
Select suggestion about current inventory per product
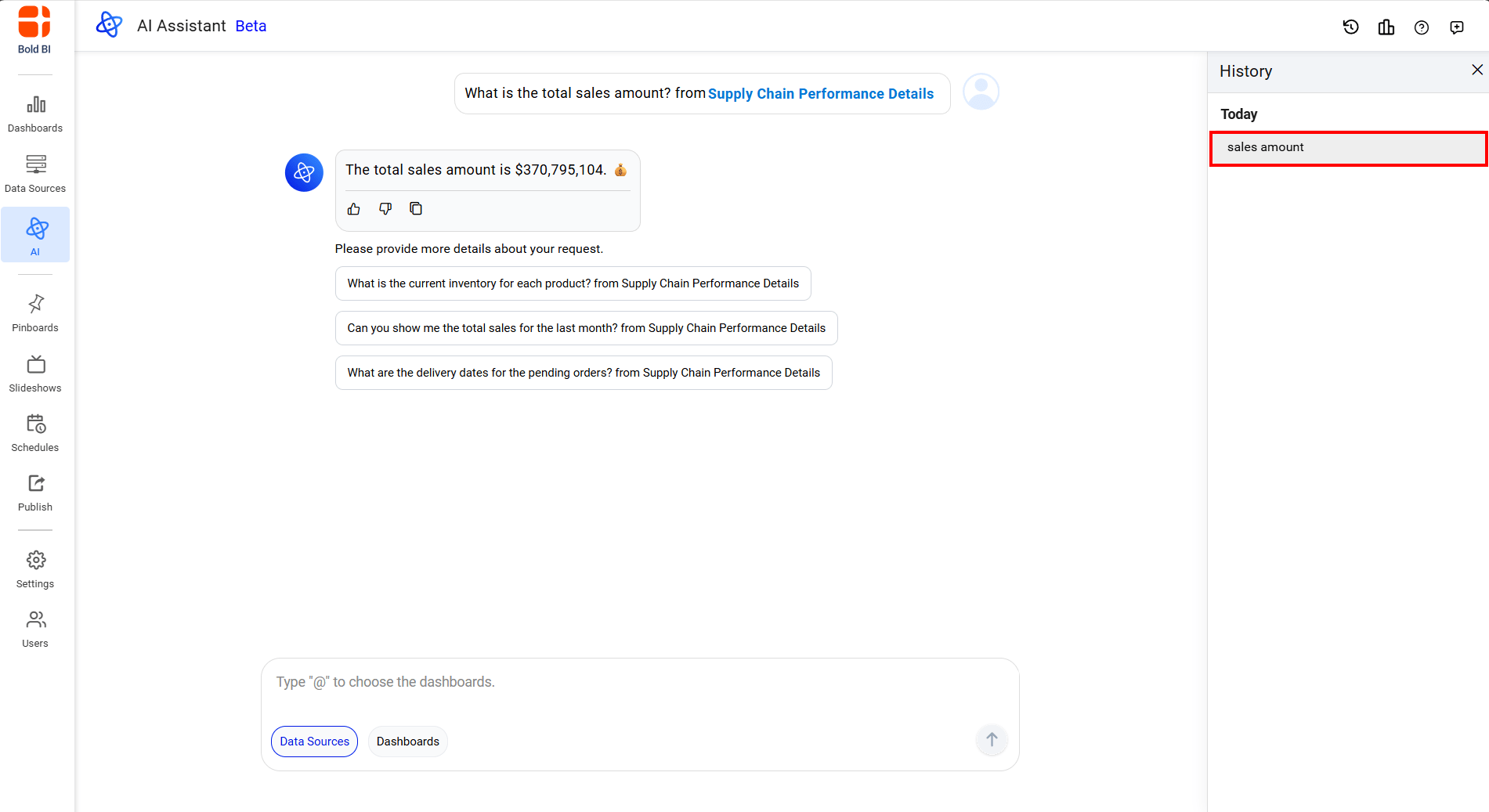click(573, 283)
